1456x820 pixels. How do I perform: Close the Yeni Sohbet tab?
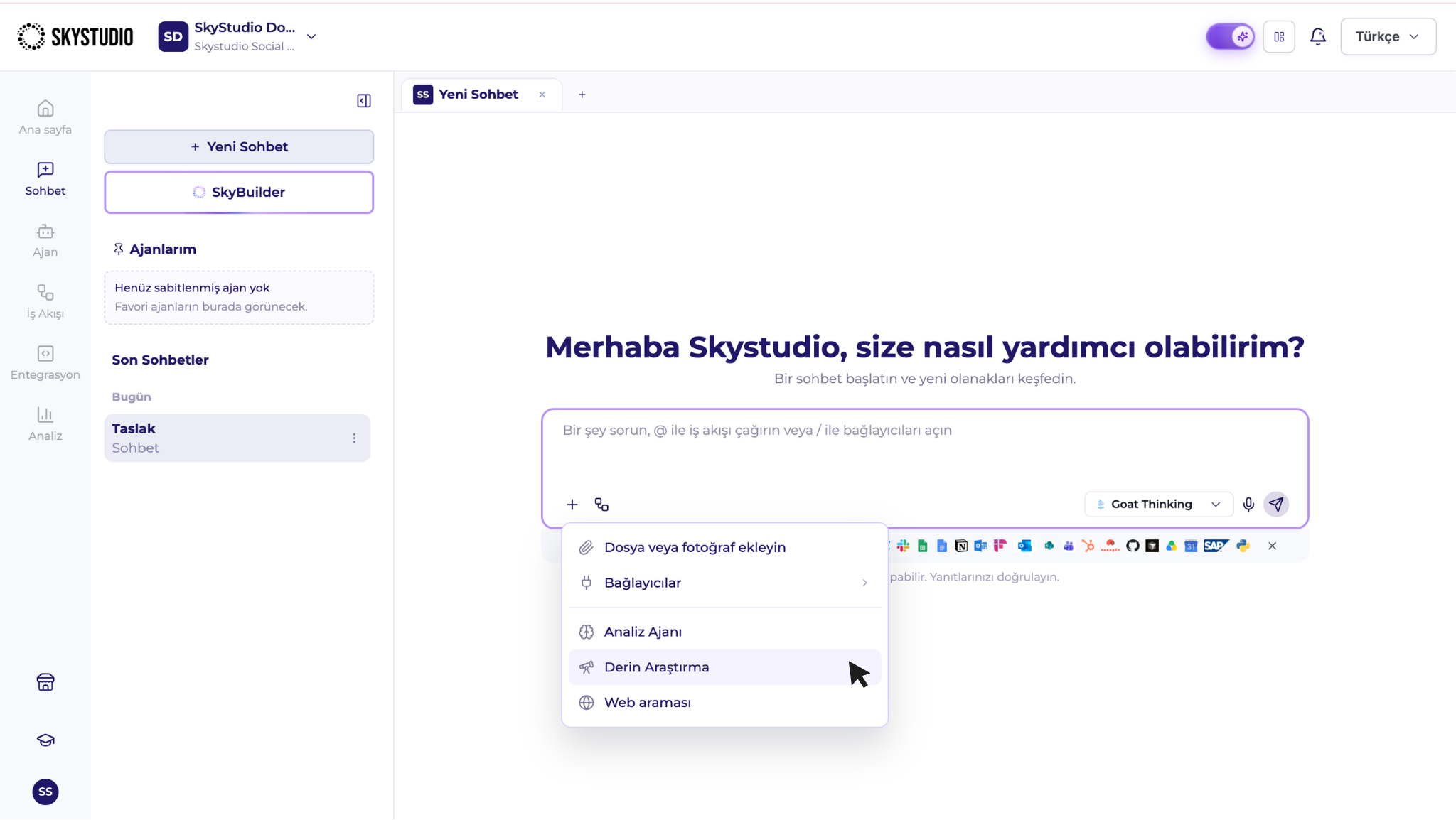click(542, 95)
